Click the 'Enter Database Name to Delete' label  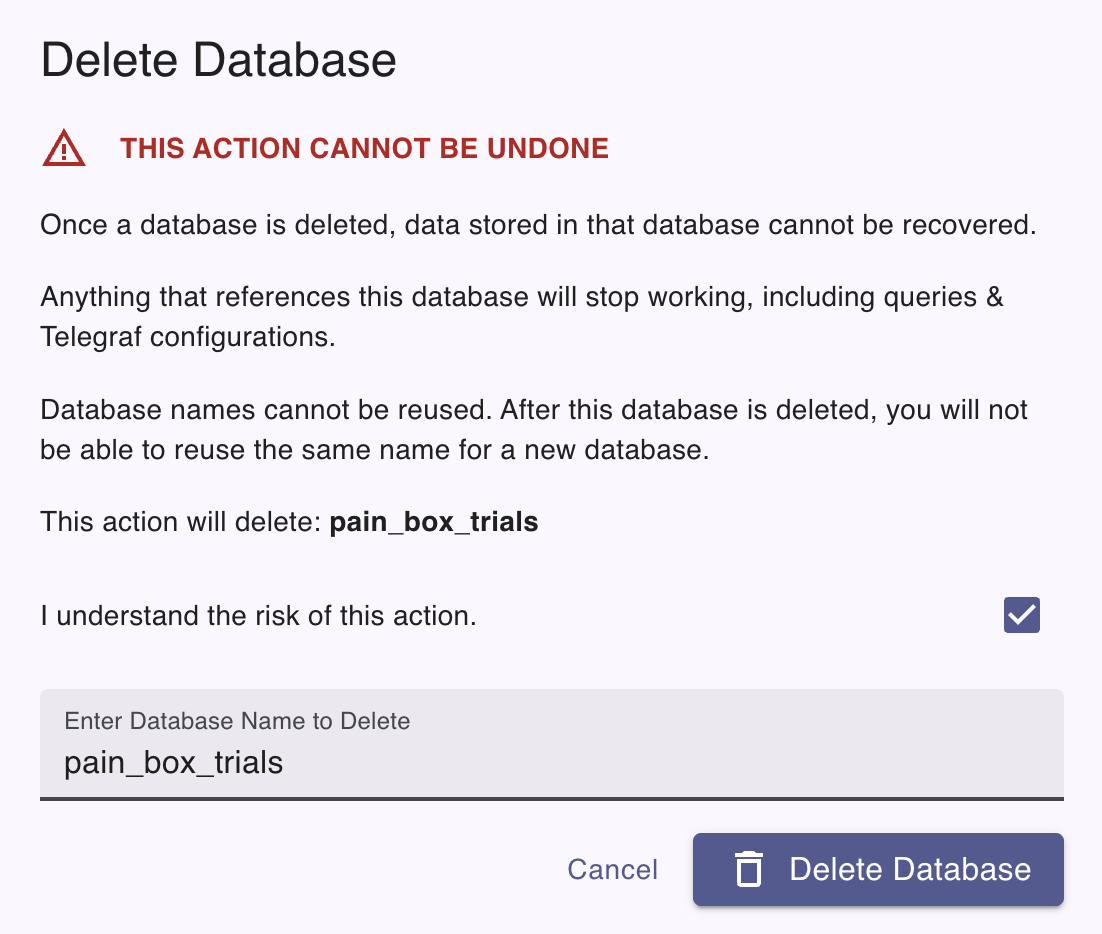pos(236,721)
